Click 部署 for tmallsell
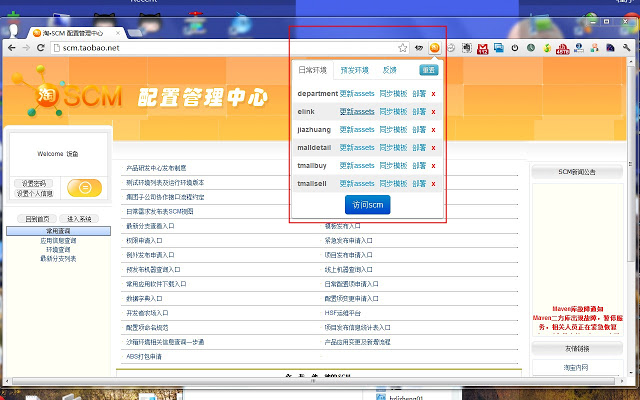 tap(419, 183)
